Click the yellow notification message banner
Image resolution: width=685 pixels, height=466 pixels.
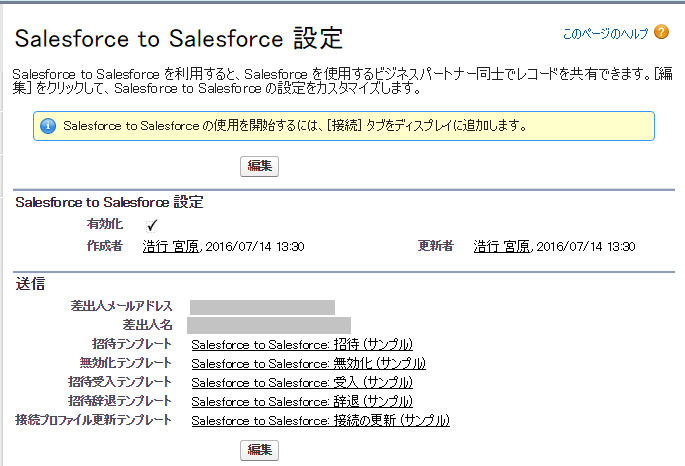pyautogui.click(x=344, y=126)
